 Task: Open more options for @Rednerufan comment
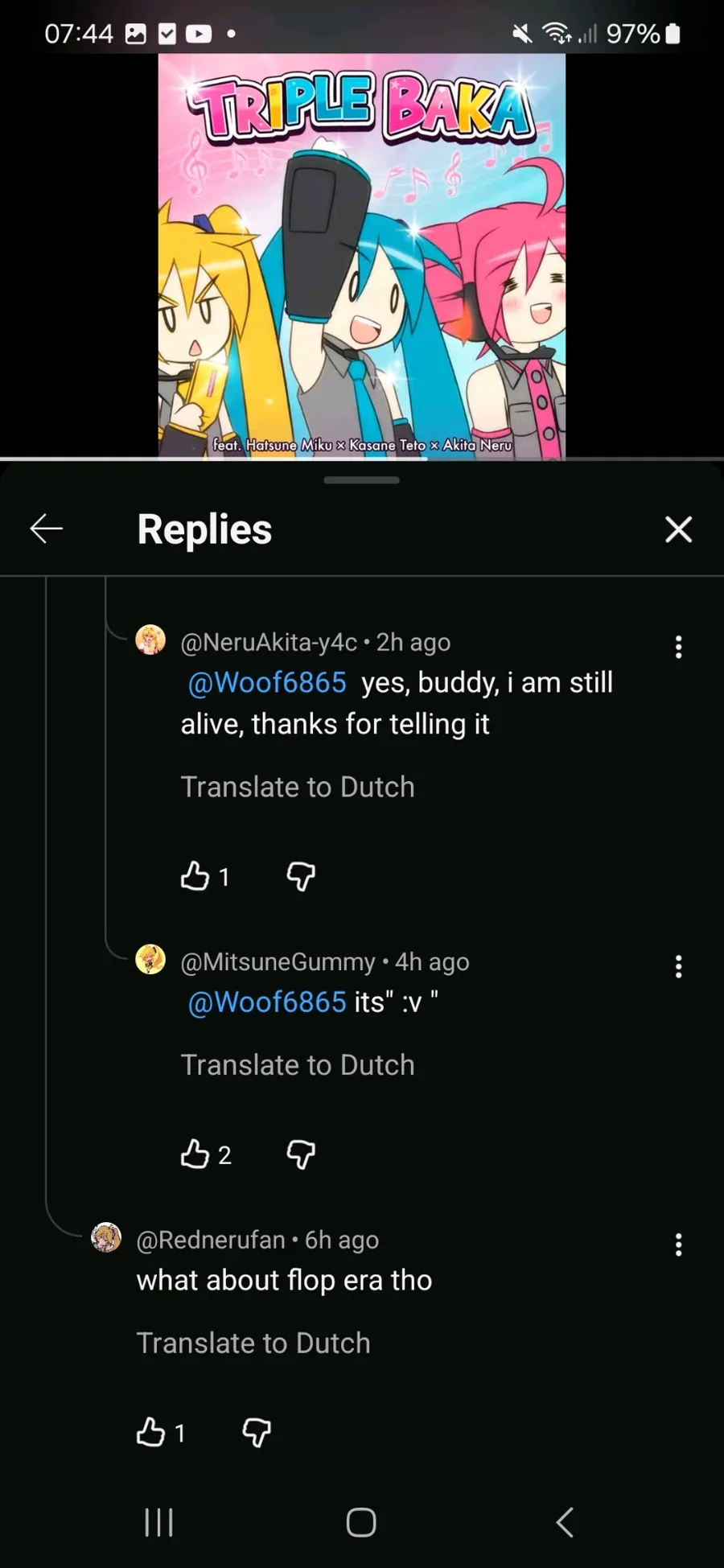tap(679, 1245)
